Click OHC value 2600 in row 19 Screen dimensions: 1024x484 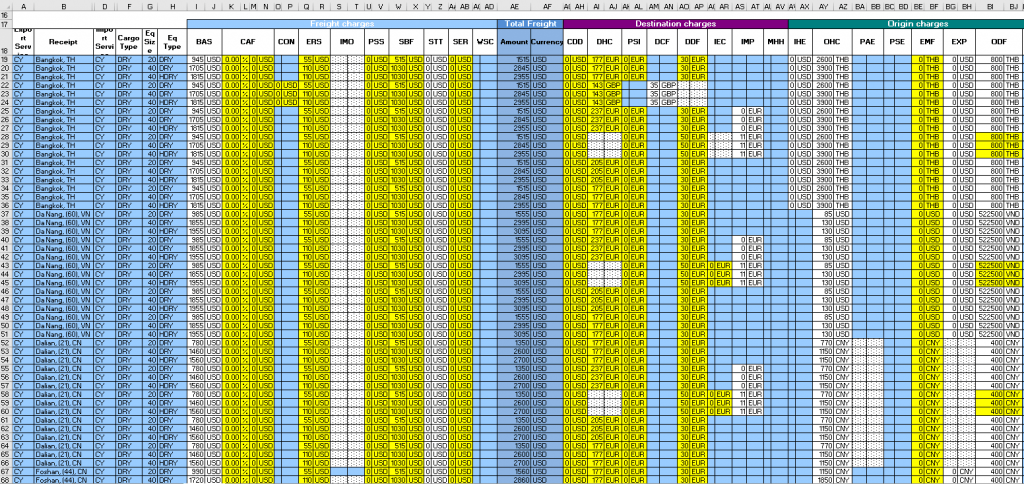click(823, 59)
